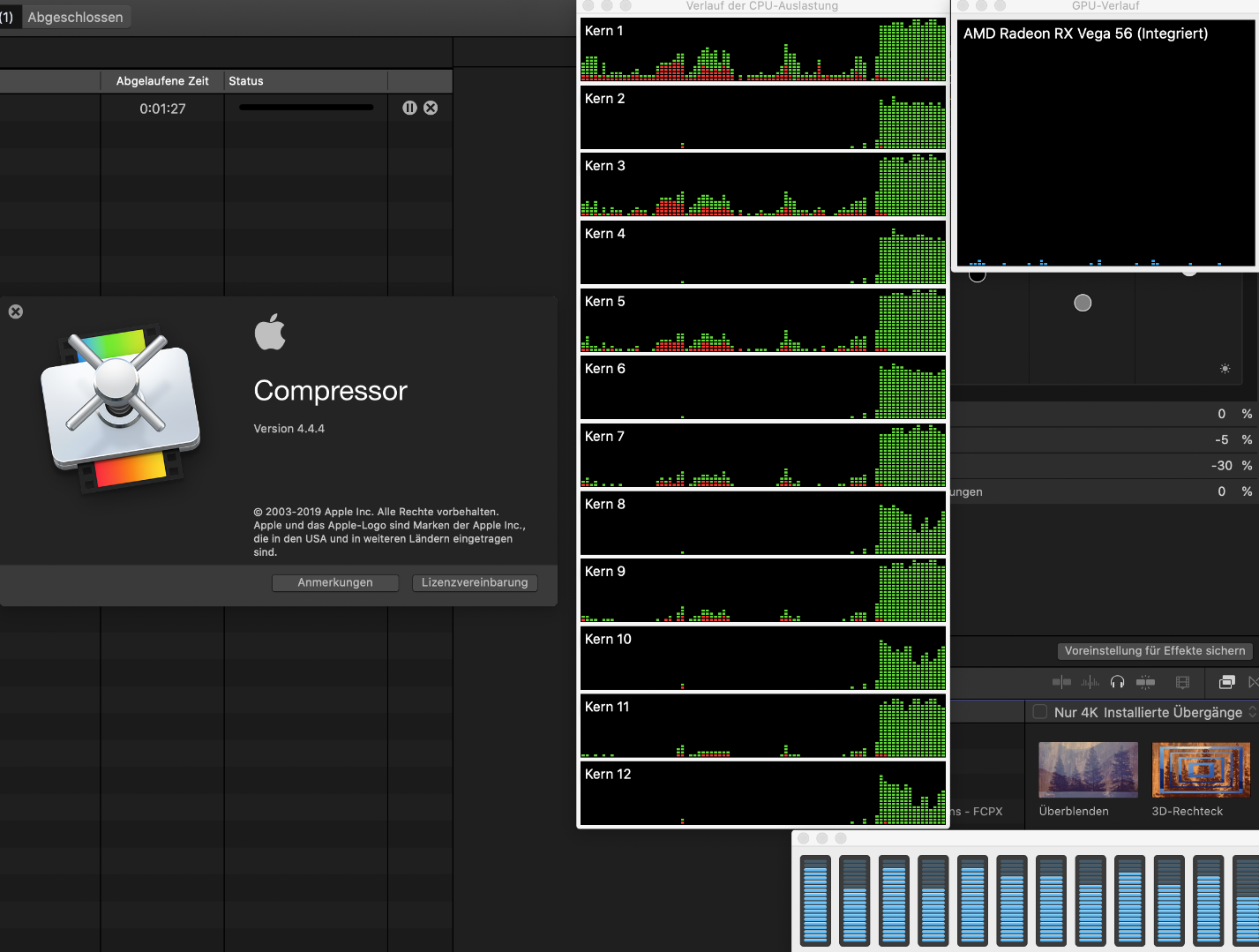Toggle the snapping icon in timeline toolbar
This screenshot has width=1259, height=952.
point(1145,682)
